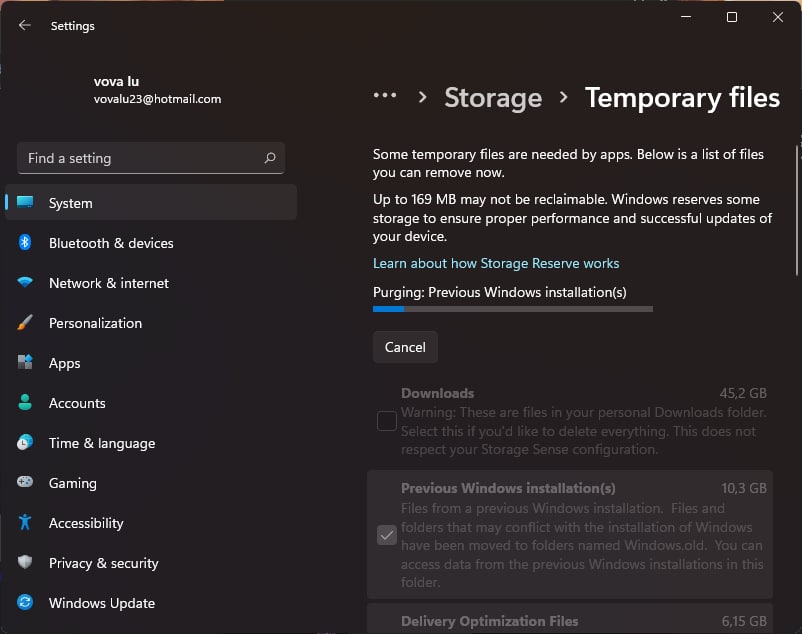
Task: Go to the Apps settings page
Action: (x=151, y=363)
